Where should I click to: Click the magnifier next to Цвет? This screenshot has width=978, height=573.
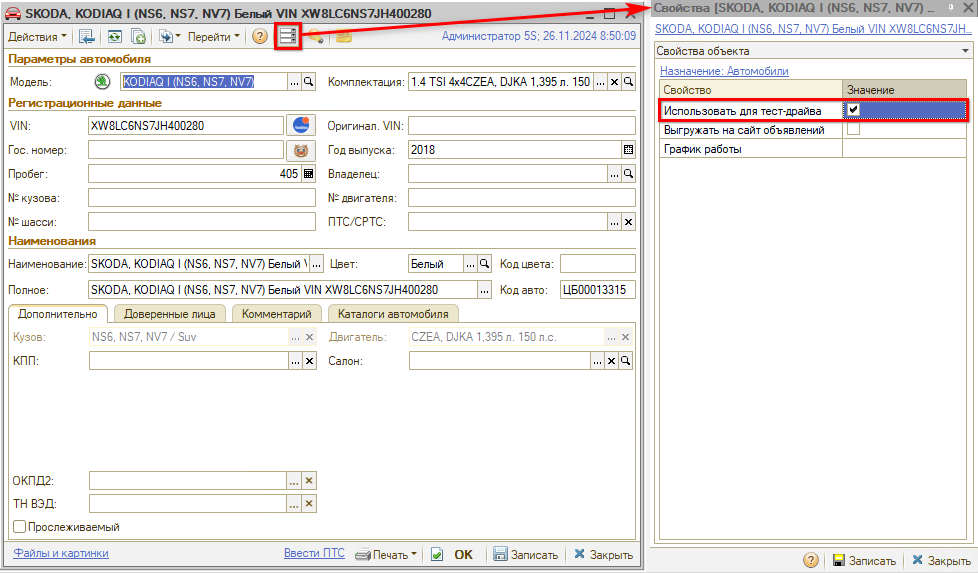pos(484,264)
